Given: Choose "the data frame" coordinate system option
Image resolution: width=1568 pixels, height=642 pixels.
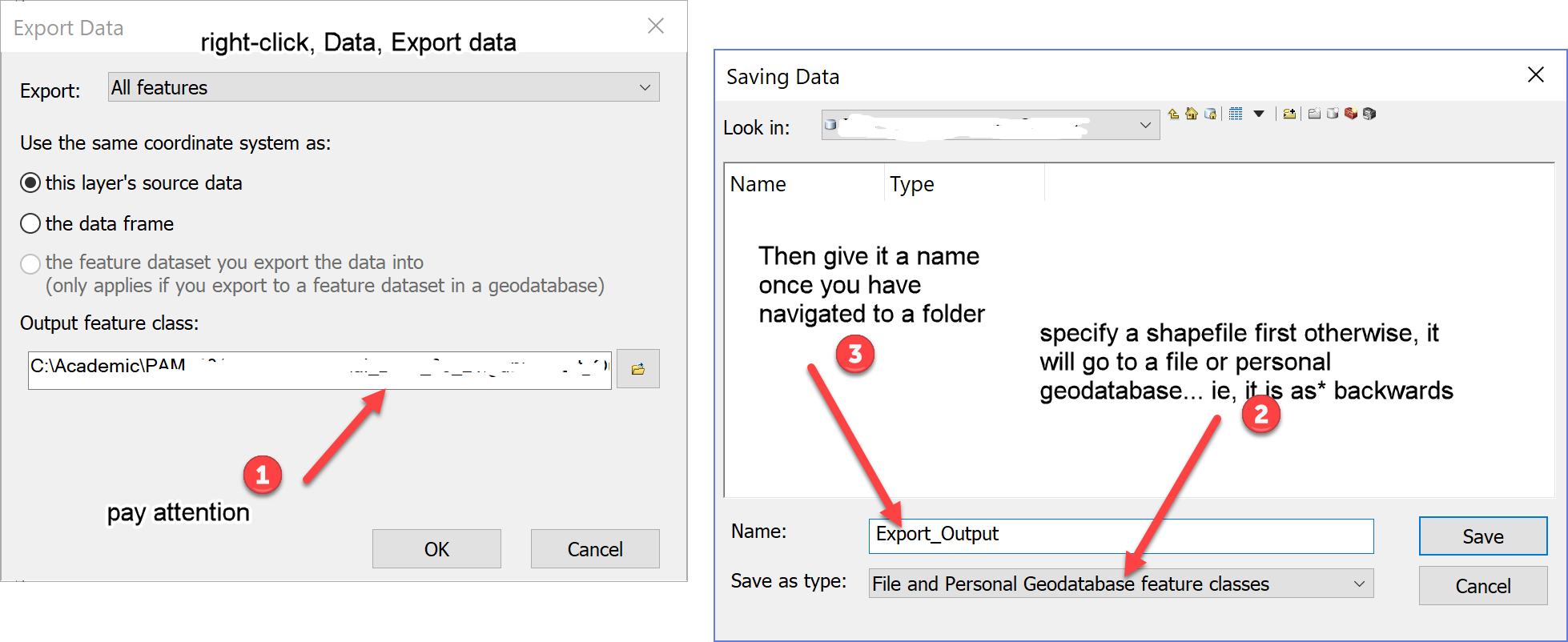Looking at the screenshot, I should tap(30, 223).
